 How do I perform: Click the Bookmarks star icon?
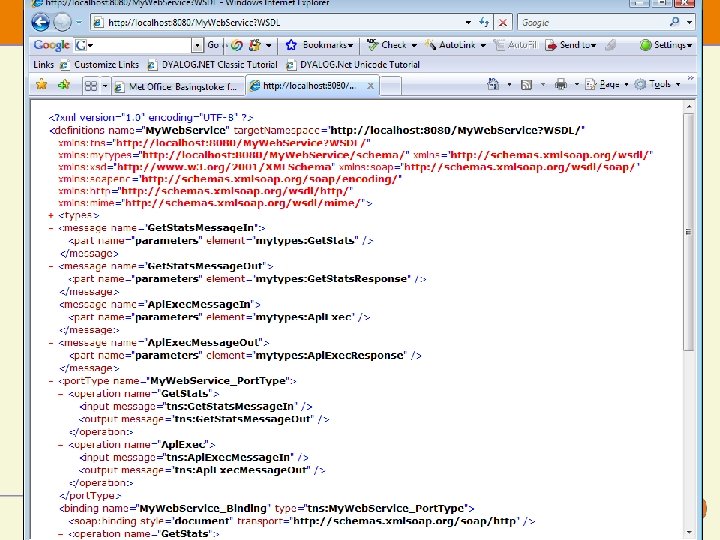point(291,45)
